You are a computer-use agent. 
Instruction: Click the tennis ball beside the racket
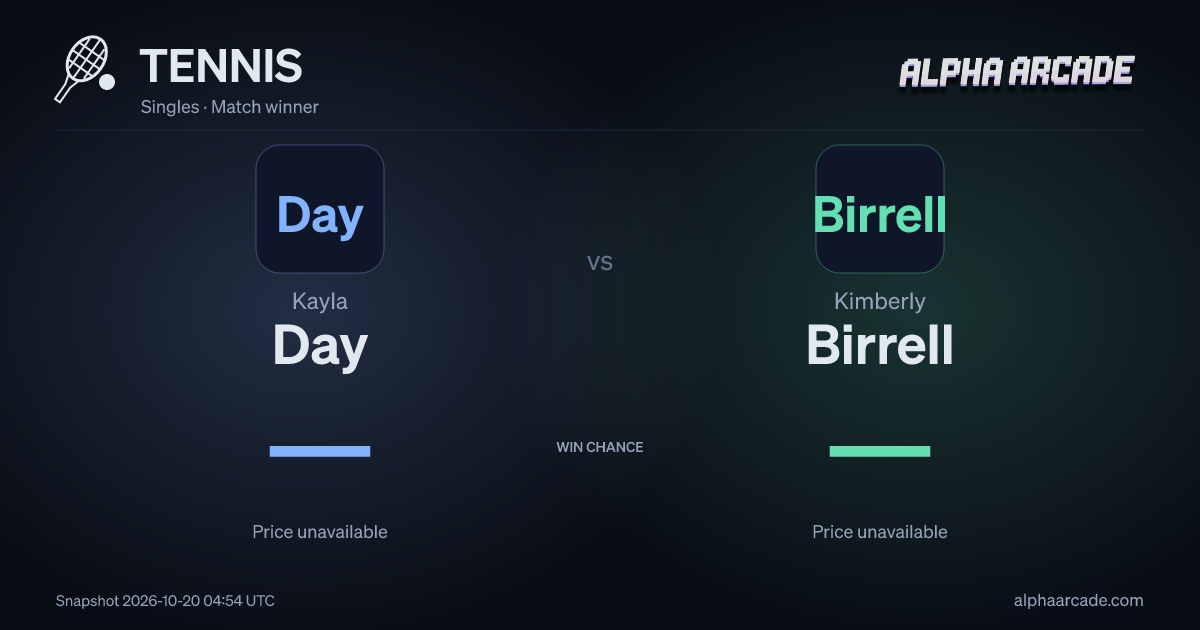coord(107,82)
